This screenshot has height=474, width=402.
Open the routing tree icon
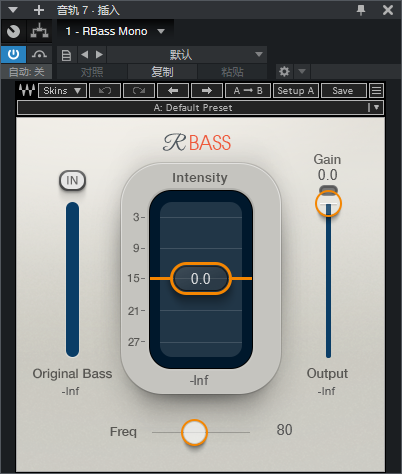pyautogui.click(x=39, y=32)
